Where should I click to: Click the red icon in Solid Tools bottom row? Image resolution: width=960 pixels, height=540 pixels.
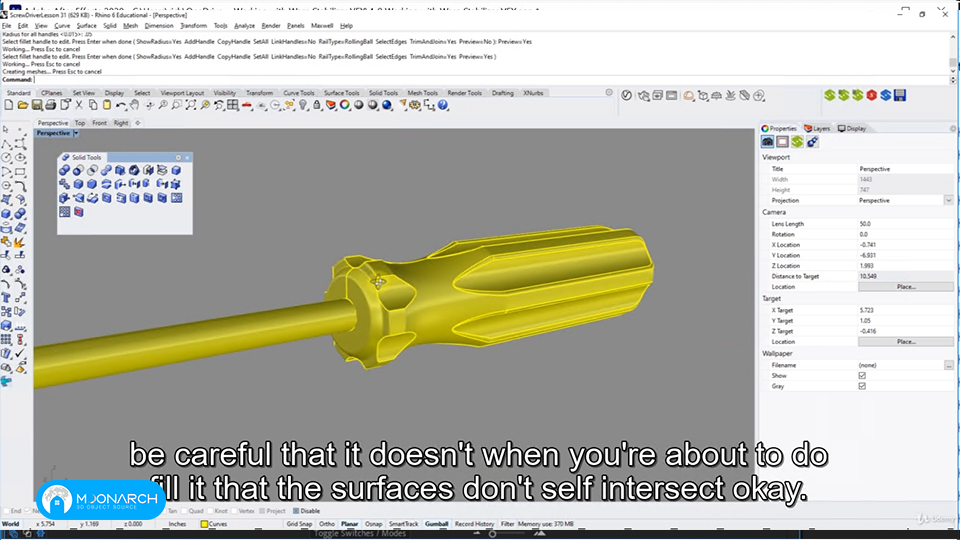pyautogui.click(x=78, y=212)
